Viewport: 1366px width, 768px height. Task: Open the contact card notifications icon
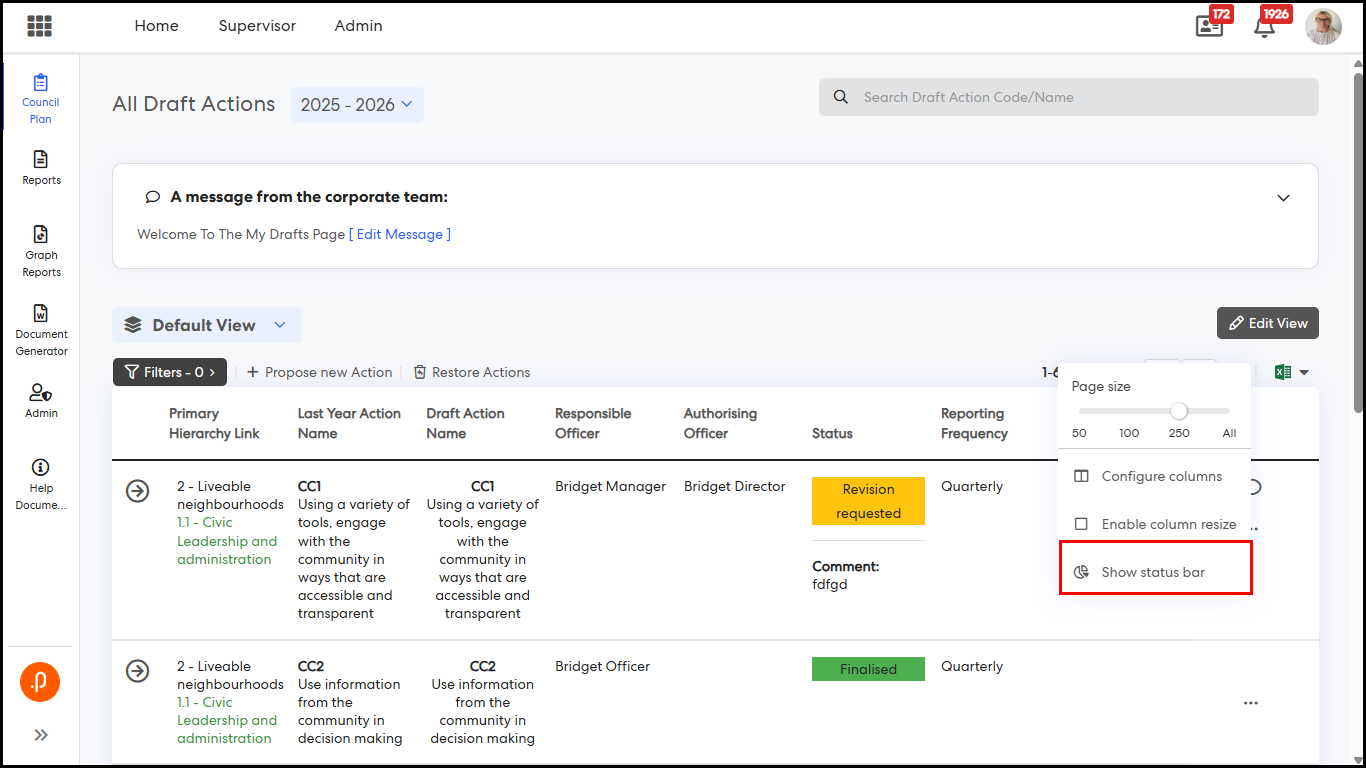[x=1209, y=27]
